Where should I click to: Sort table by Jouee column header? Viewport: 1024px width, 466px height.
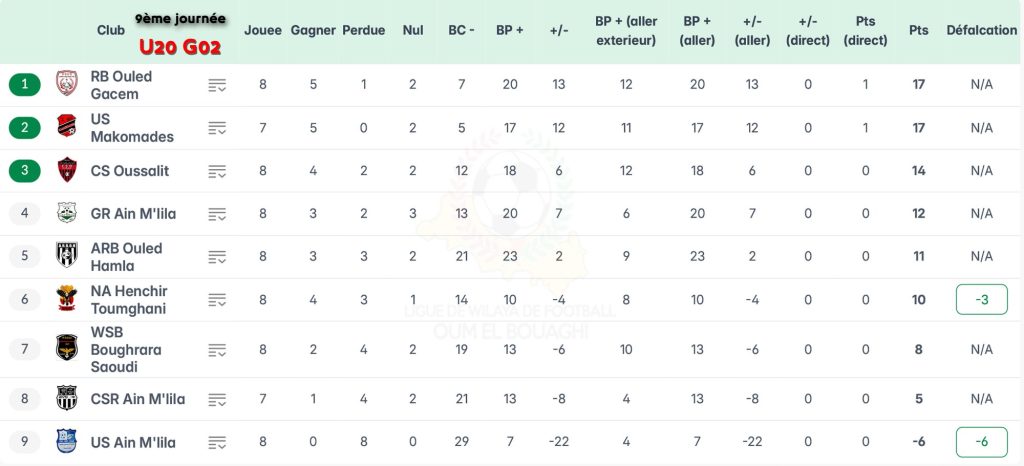click(x=263, y=30)
